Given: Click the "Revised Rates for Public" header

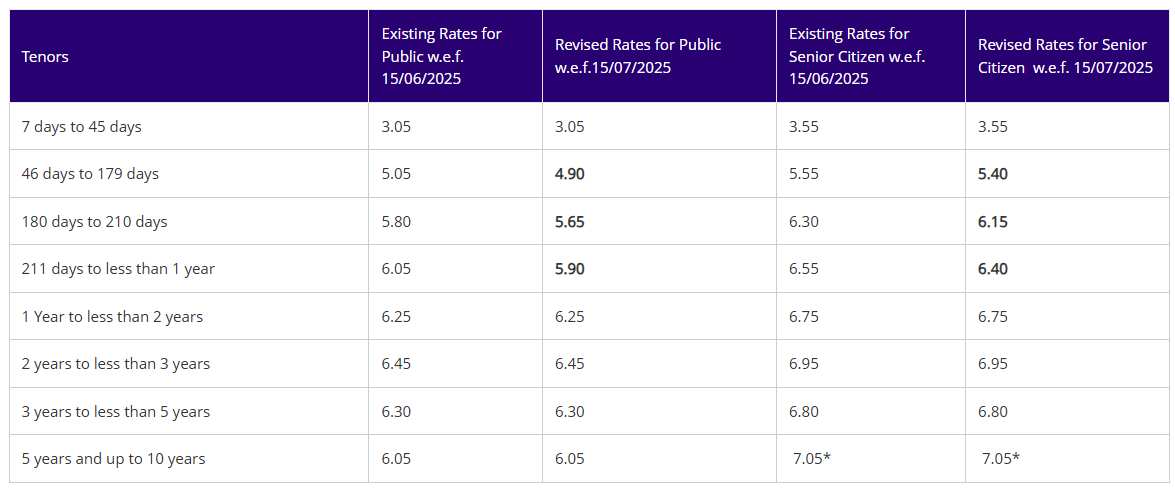Looking at the screenshot, I should 638,56.
